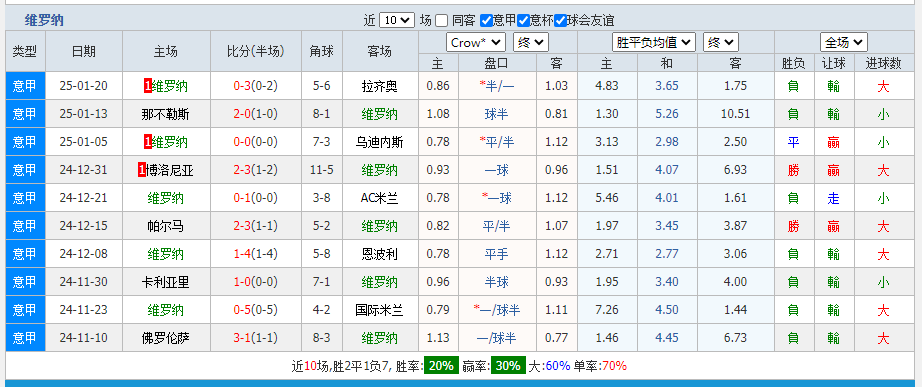Click the 7.26 home odds value

(607, 310)
